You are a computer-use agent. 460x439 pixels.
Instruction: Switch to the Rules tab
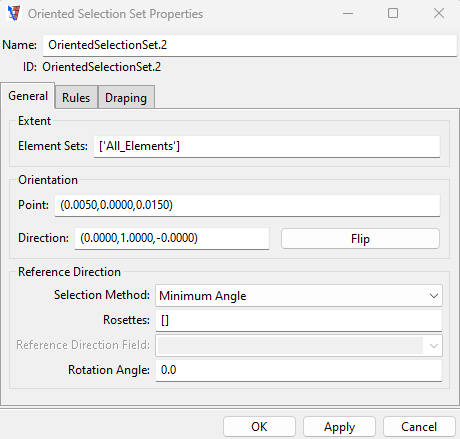click(x=76, y=97)
